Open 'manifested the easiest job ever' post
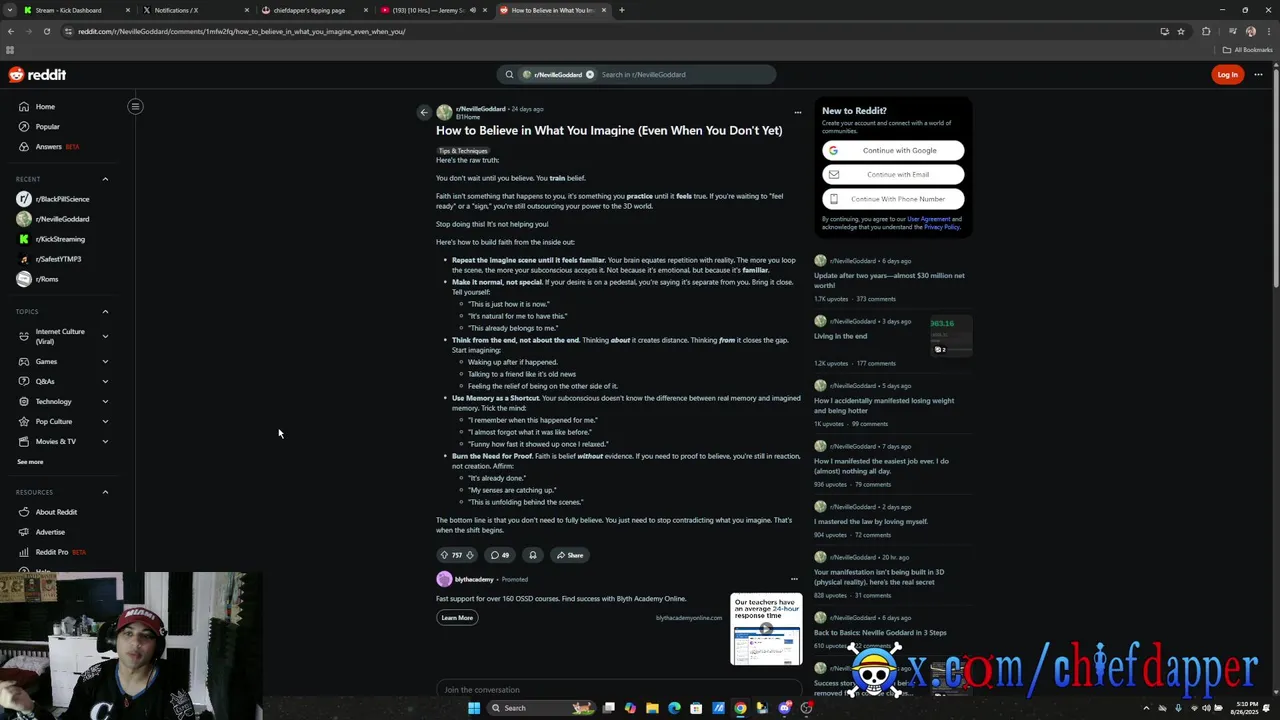Viewport: 1280px width, 720px height. [x=881, y=466]
